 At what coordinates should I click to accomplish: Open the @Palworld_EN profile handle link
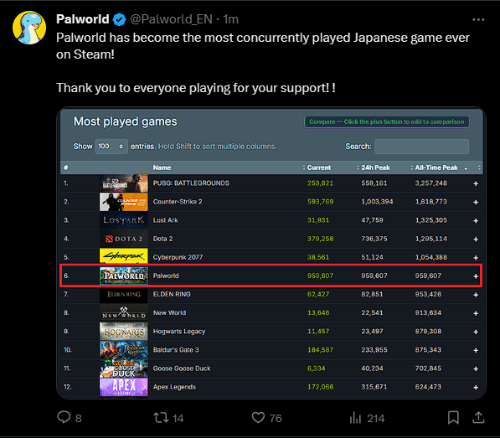pos(171,19)
